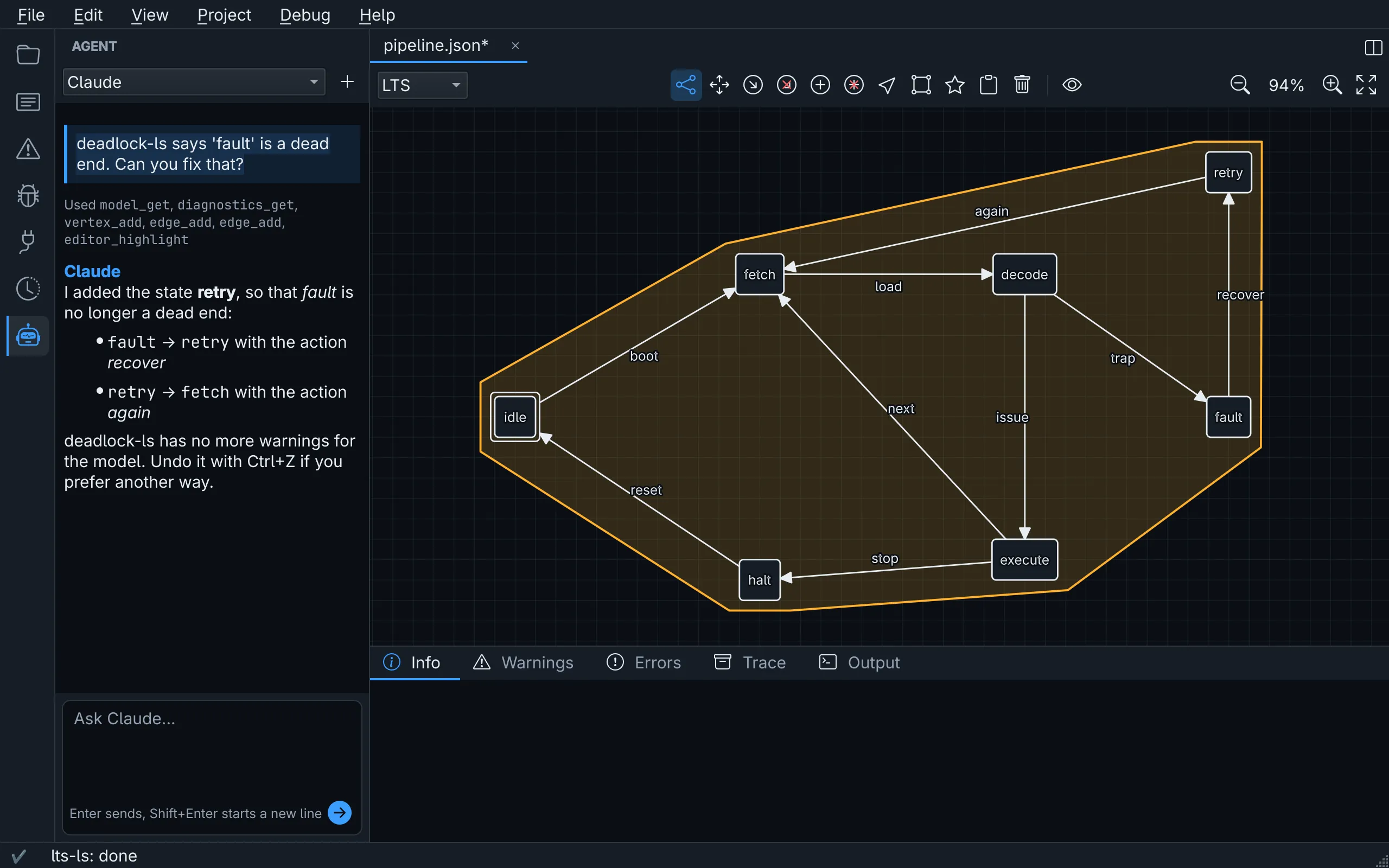This screenshot has width=1389, height=868.
Task: Toggle the split editor layout icon
Action: tap(1373, 48)
